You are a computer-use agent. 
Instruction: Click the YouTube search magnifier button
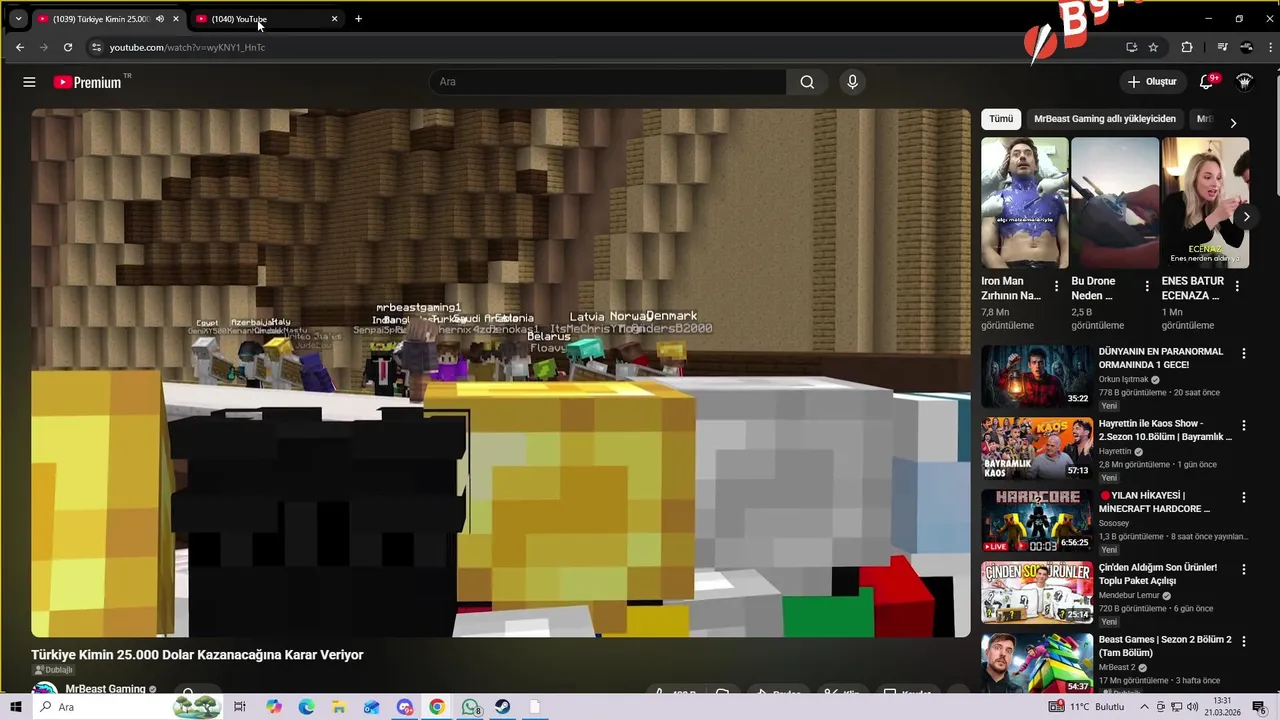807,82
